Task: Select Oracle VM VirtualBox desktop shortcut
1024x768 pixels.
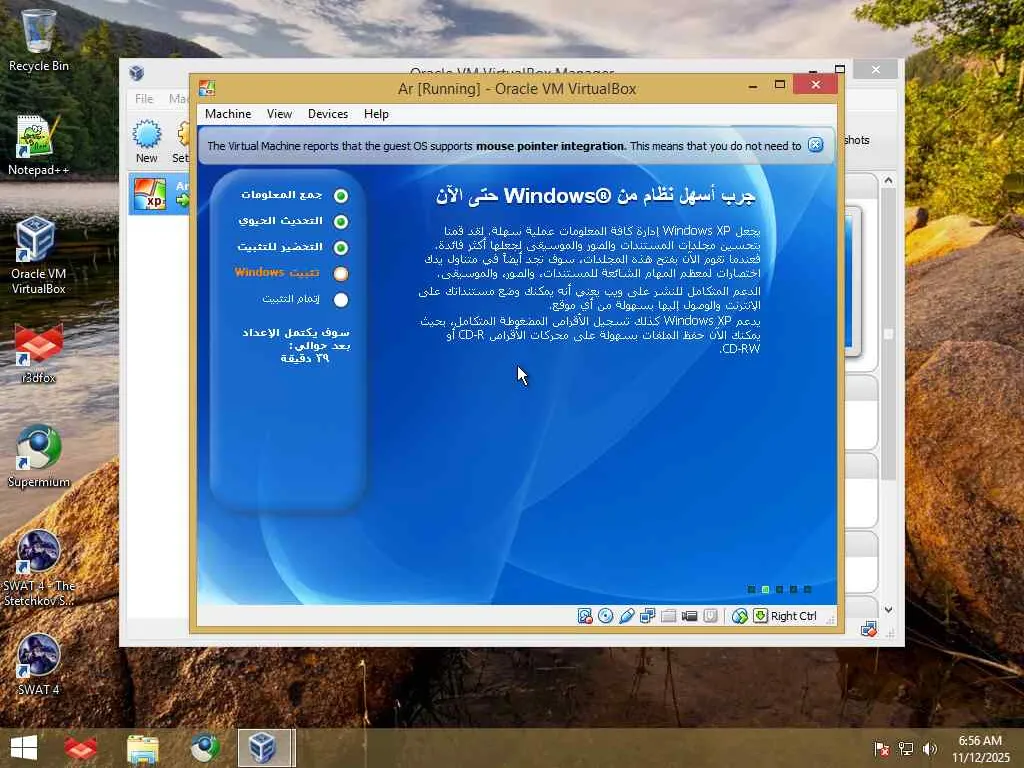Action: (39, 256)
